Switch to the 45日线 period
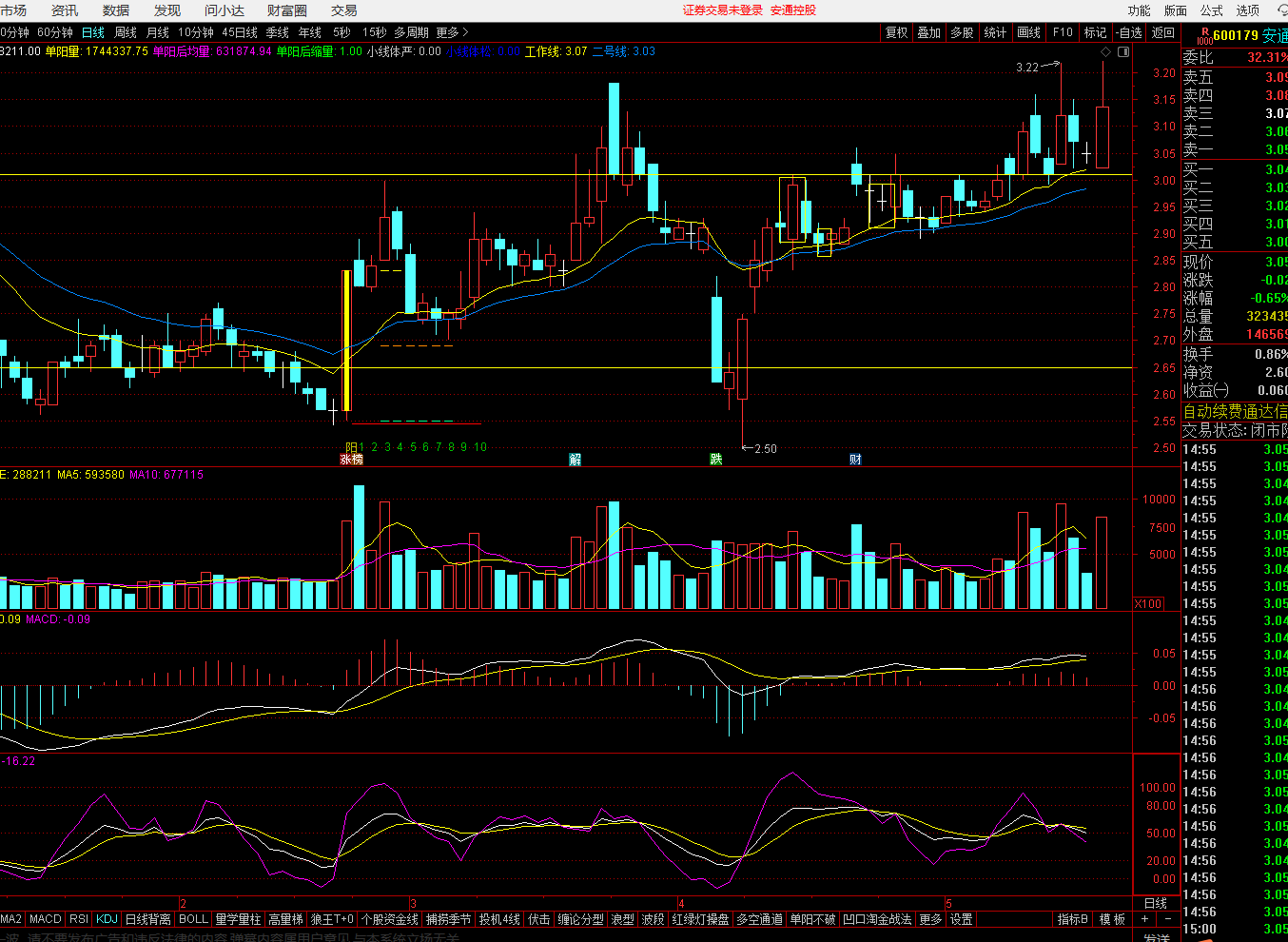This screenshot has width=1288, height=942. 240,32
